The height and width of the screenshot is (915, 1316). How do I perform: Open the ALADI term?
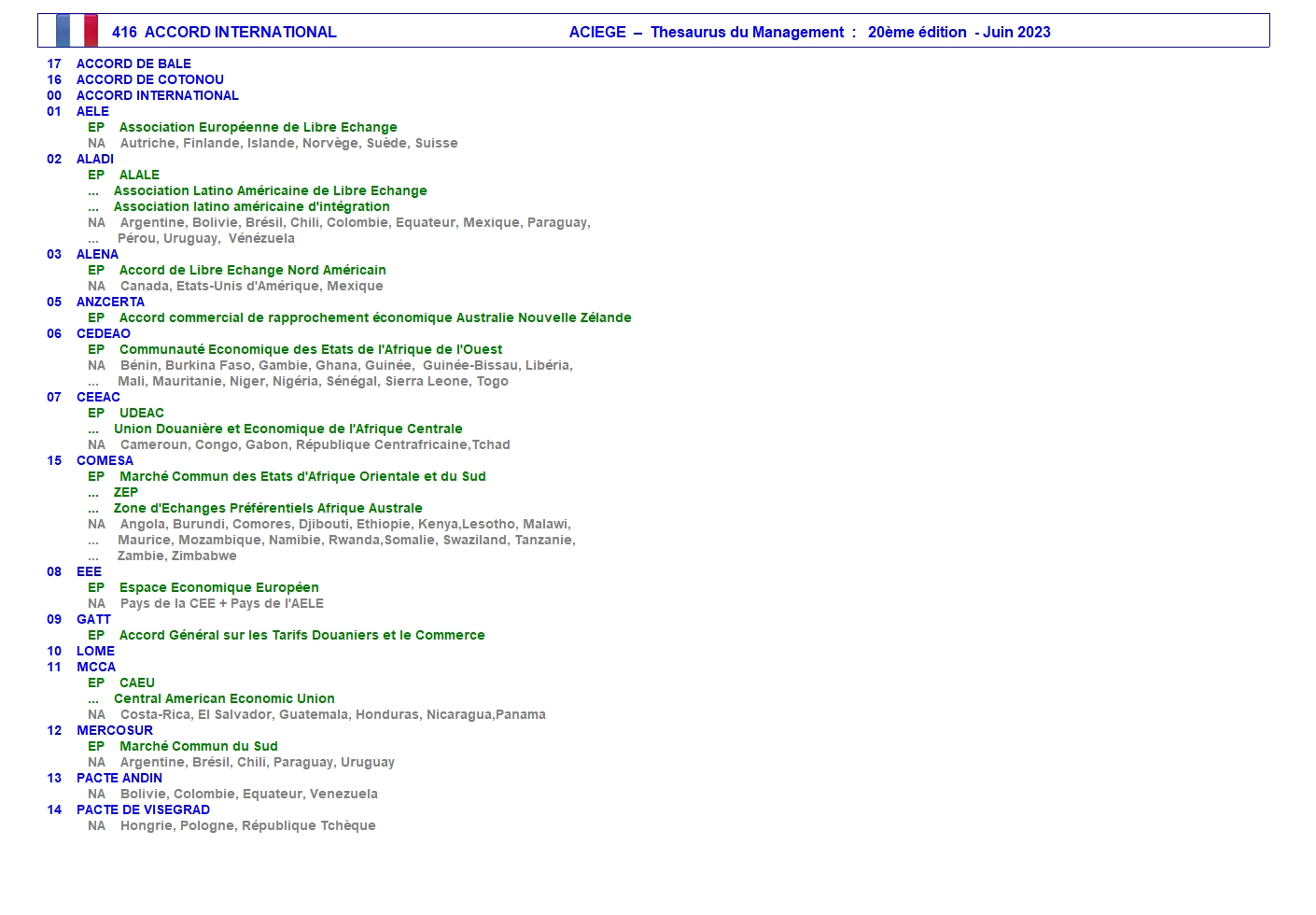tap(95, 159)
